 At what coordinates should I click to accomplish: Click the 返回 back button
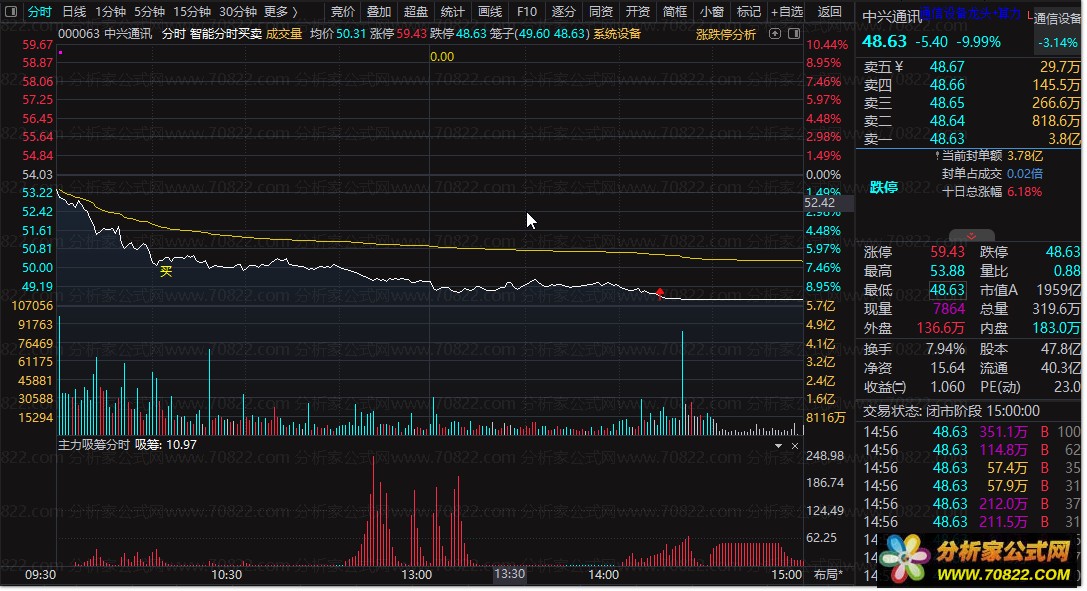pos(829,12)
